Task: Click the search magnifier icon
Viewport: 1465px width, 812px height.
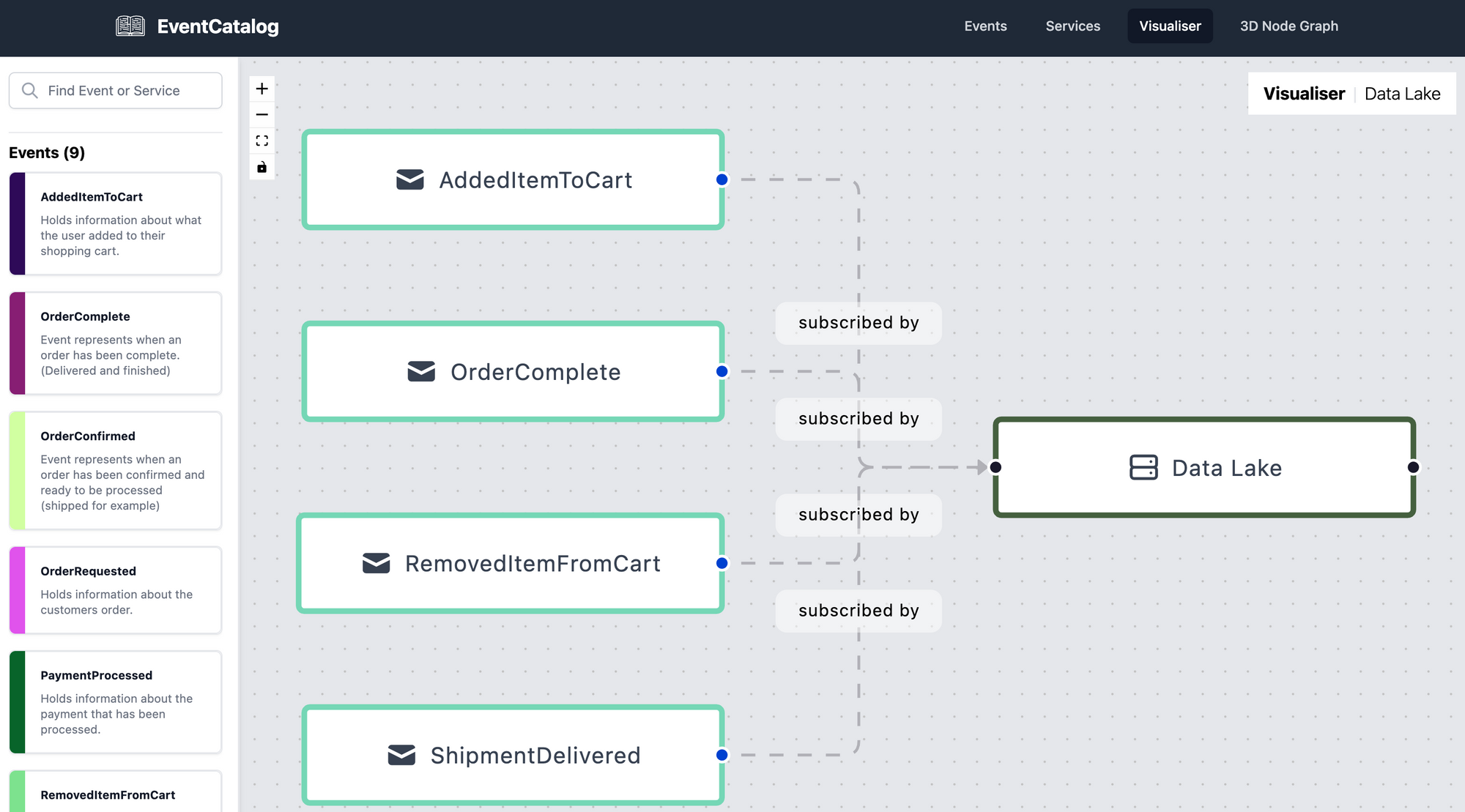Action: point(29,90)
